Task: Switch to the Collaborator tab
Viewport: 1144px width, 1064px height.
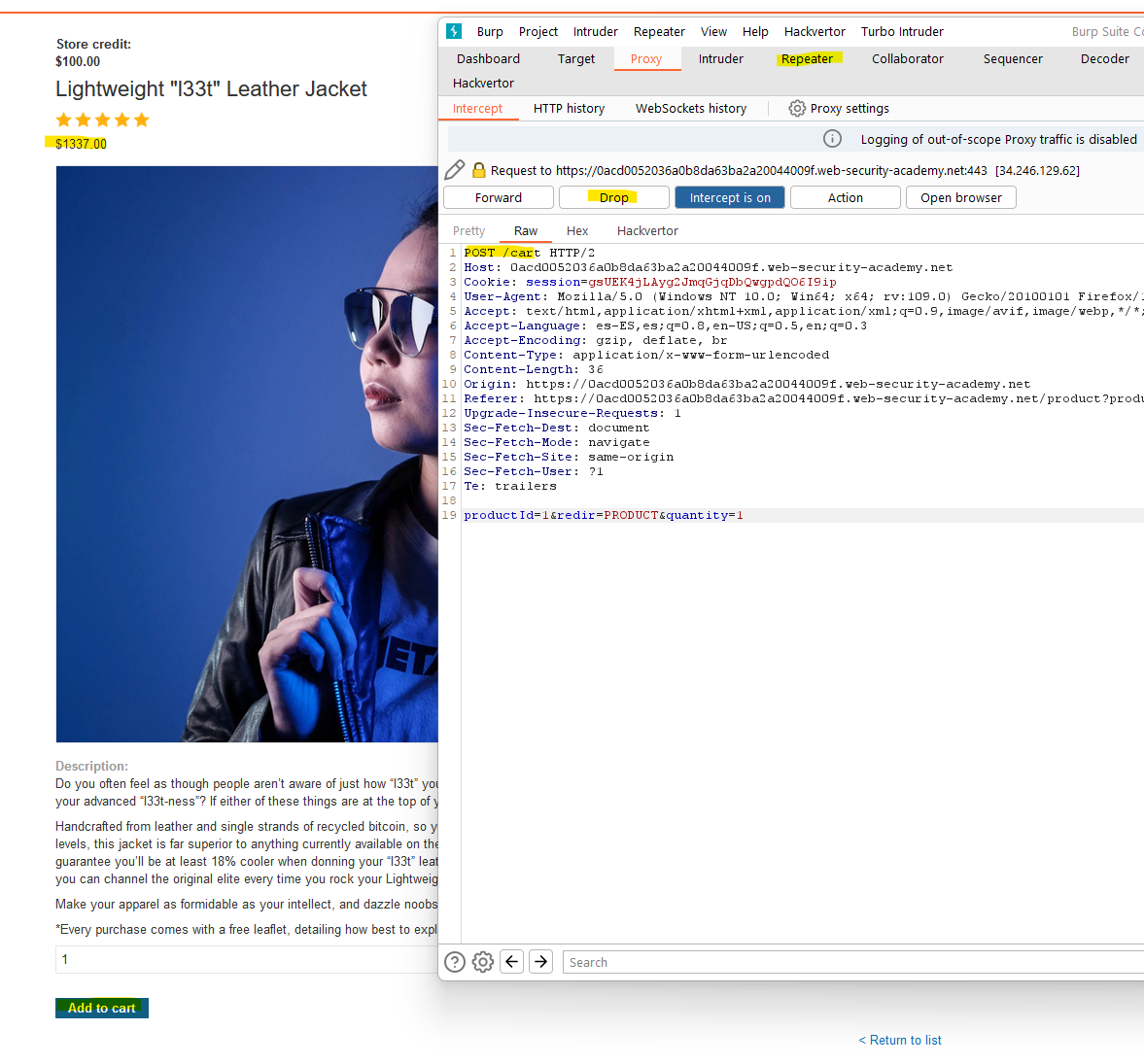Action: 908,59
